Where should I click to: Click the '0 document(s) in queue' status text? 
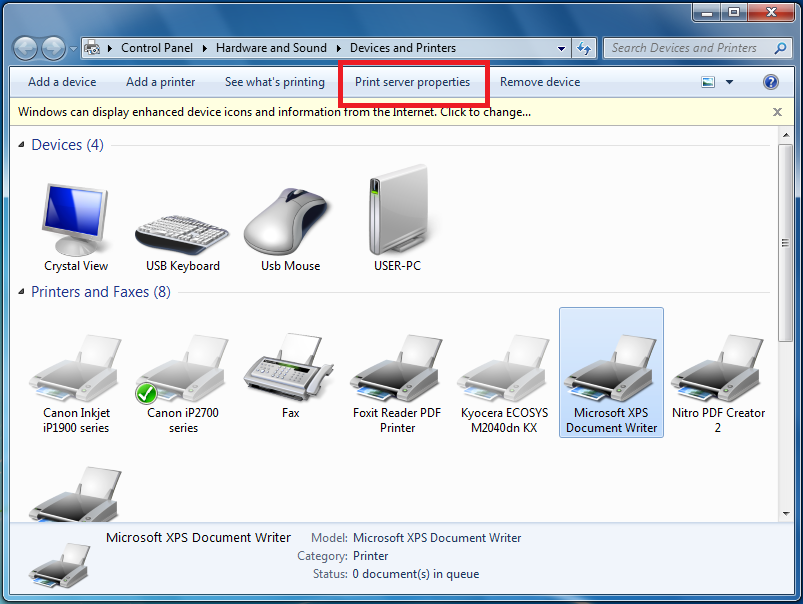(x=415, y=574)
